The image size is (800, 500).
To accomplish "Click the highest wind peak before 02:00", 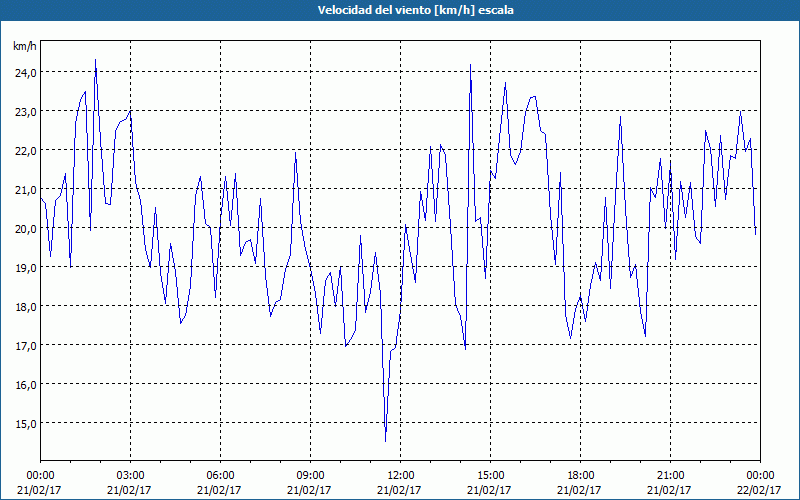I will coord(95,60).
